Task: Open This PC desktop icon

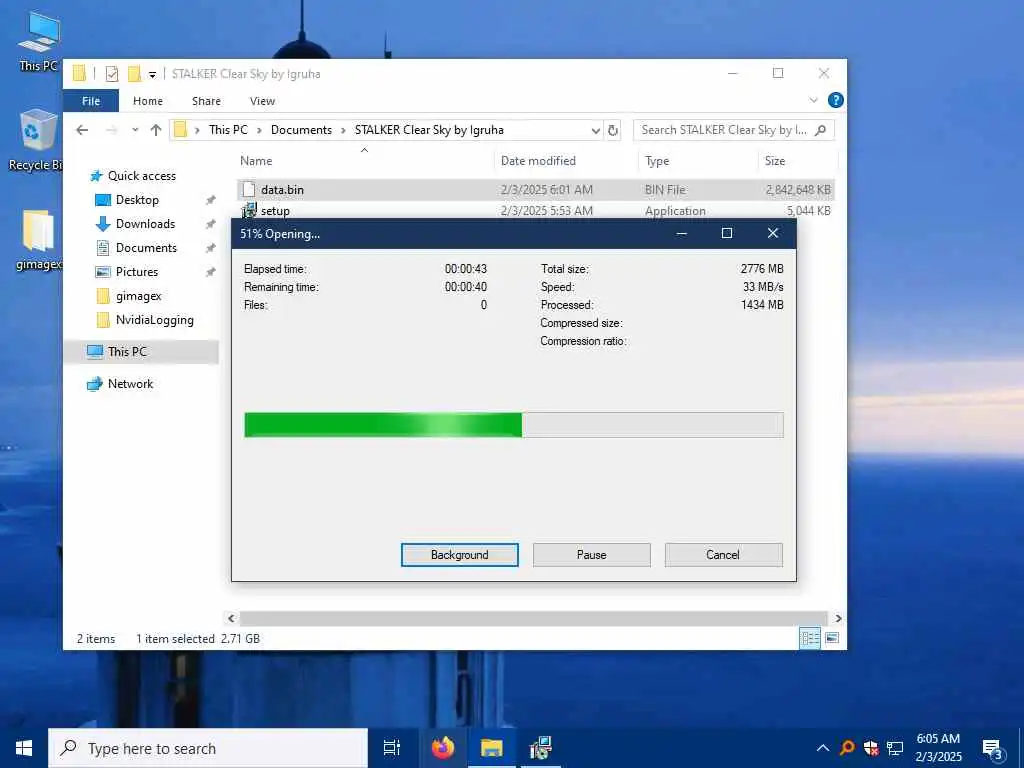Action: pyautogui.click(x=39, y=40)
